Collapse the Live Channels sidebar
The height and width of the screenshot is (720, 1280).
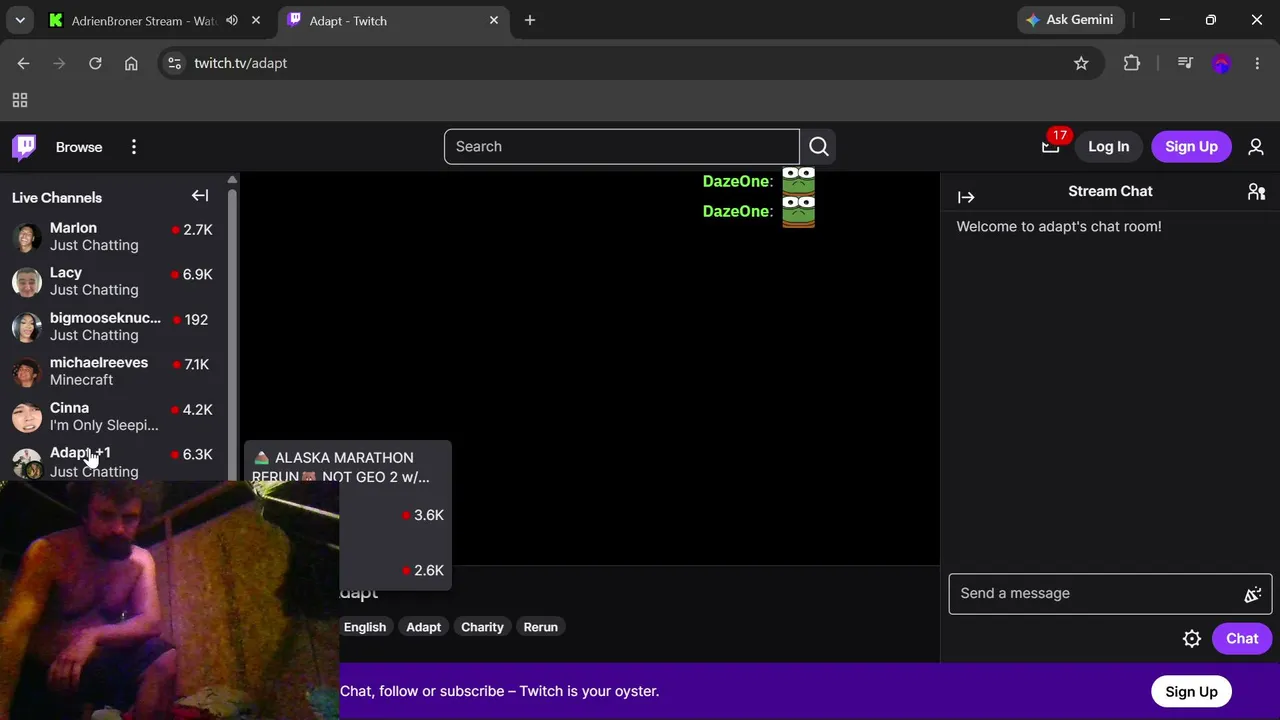(x=200, y=196)
